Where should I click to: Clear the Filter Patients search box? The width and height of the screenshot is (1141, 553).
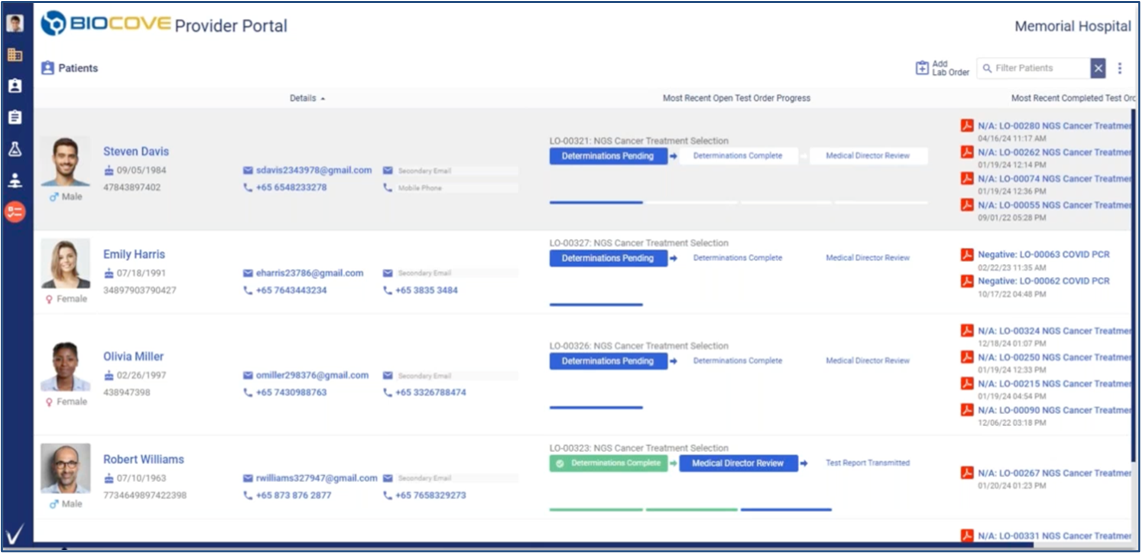coord(1098,68)
